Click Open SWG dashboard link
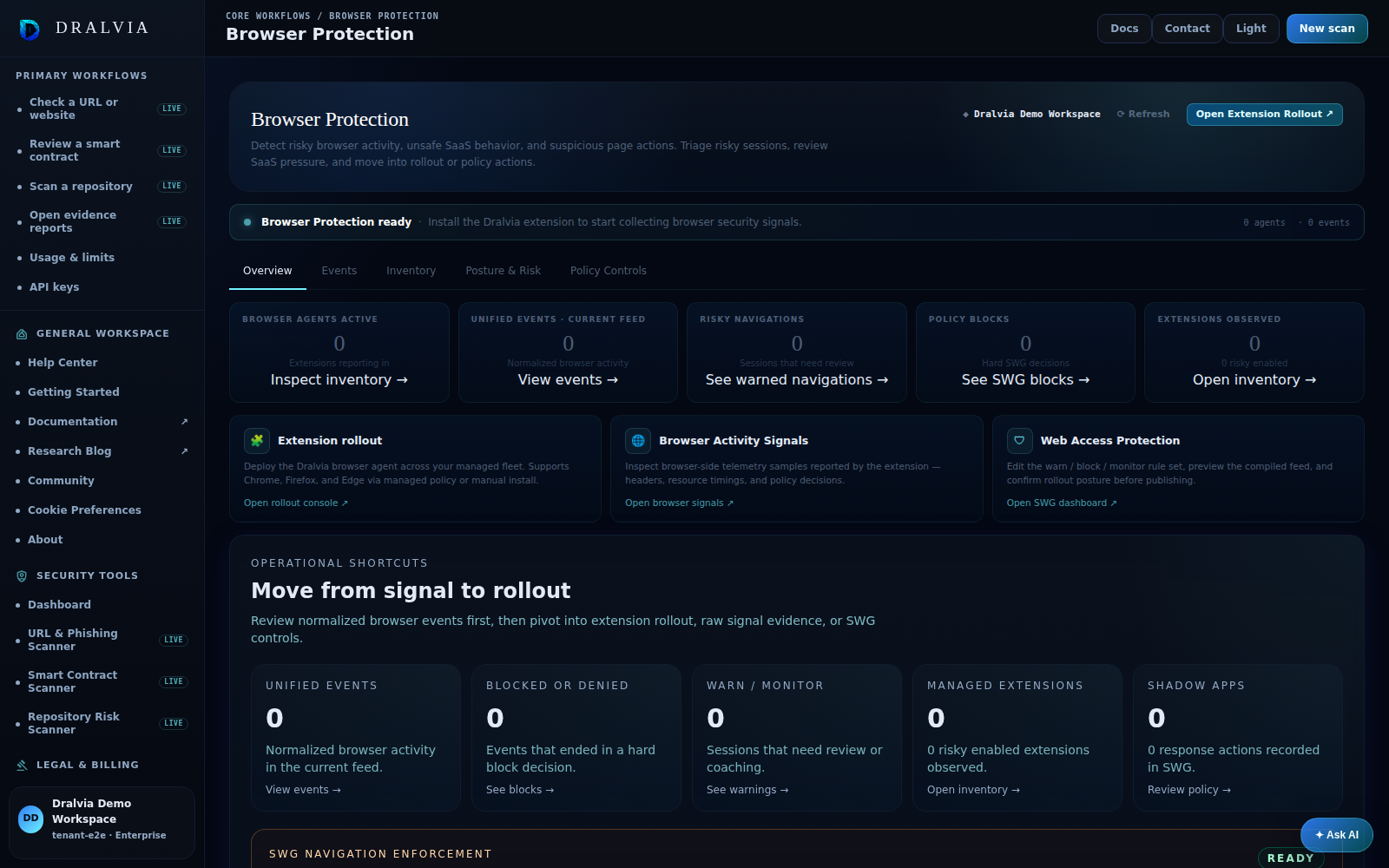The width and height of the screenshot is (1389, 868). tap(1061, 503)
